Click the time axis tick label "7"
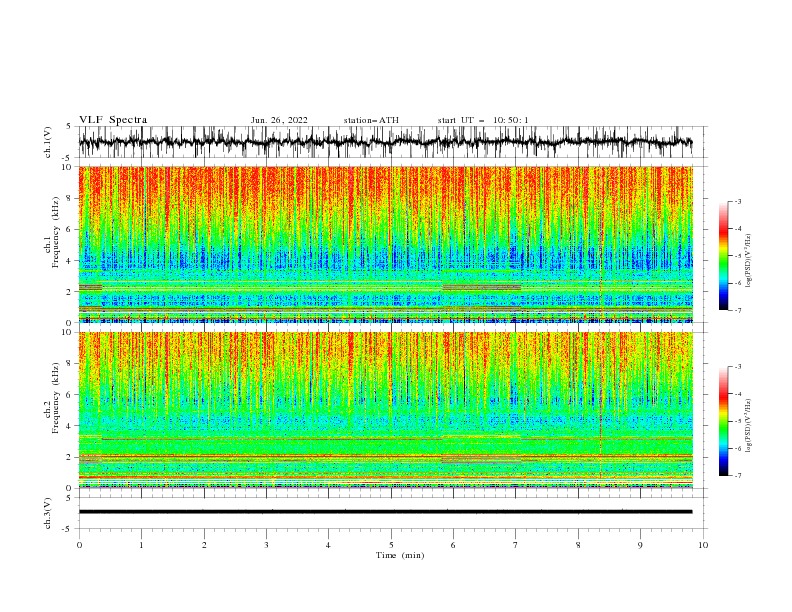792x612 pixels. [516, 545]
